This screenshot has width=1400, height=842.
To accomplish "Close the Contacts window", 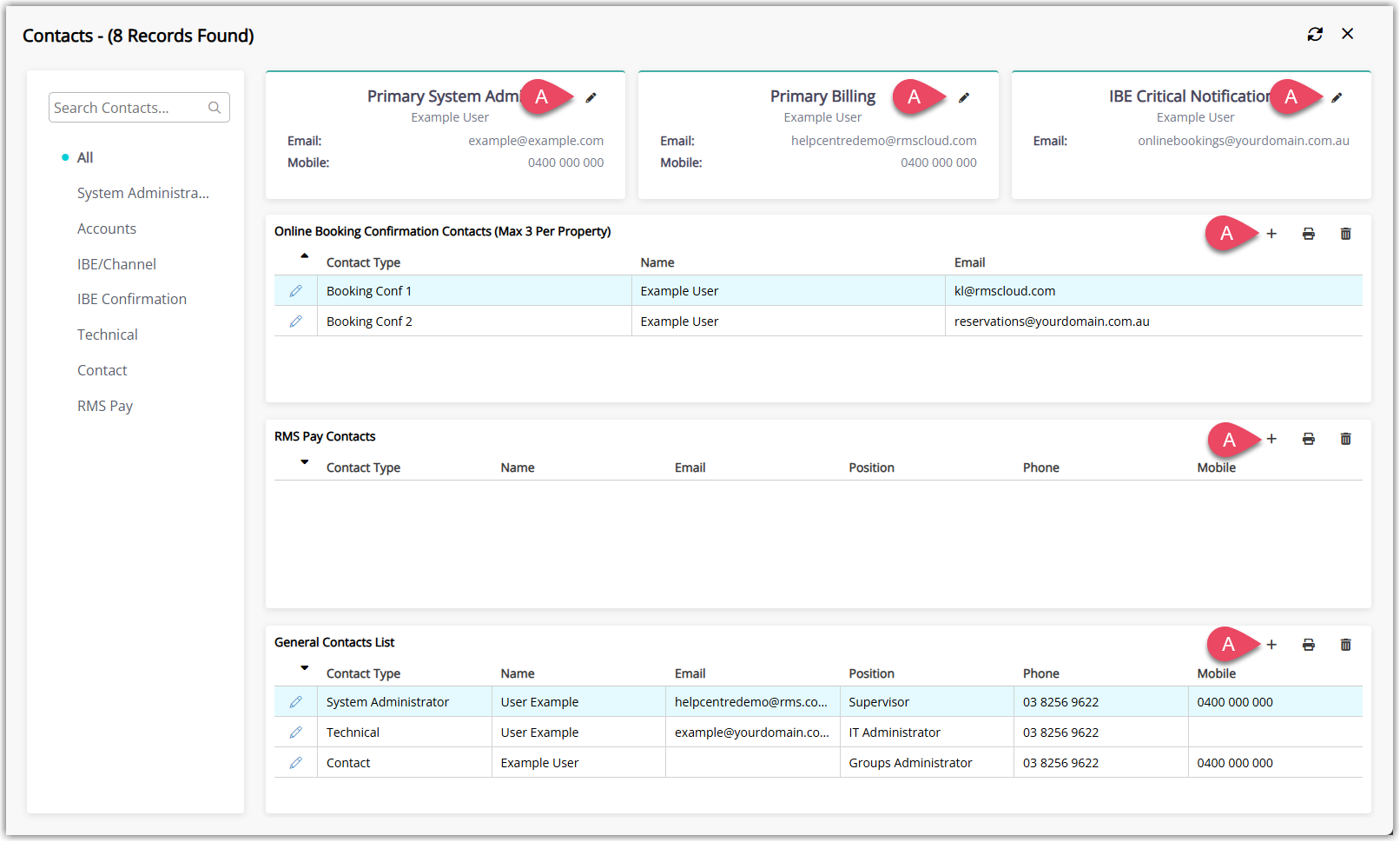I will tap(1347, 34).
